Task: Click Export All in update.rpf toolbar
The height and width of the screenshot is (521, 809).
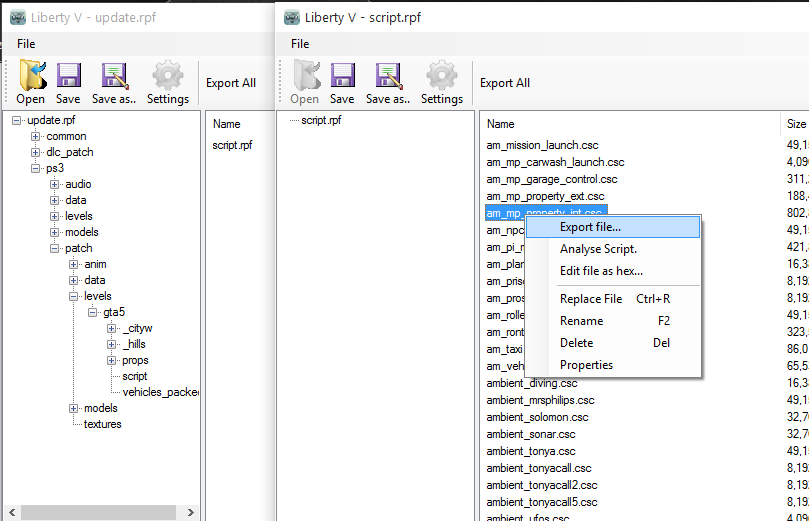Action: pyautogui.click(x=231, y=83)
